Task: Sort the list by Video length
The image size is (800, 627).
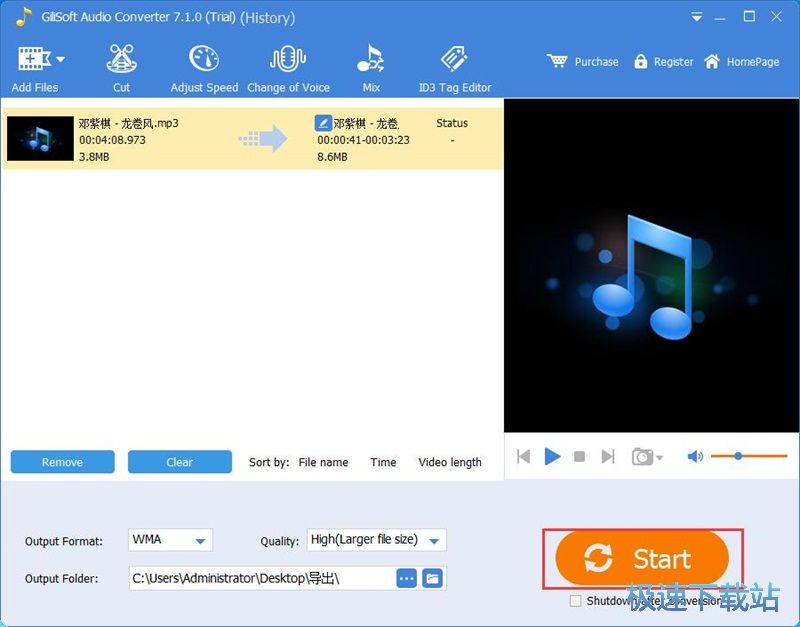Action: click(450, 462)
